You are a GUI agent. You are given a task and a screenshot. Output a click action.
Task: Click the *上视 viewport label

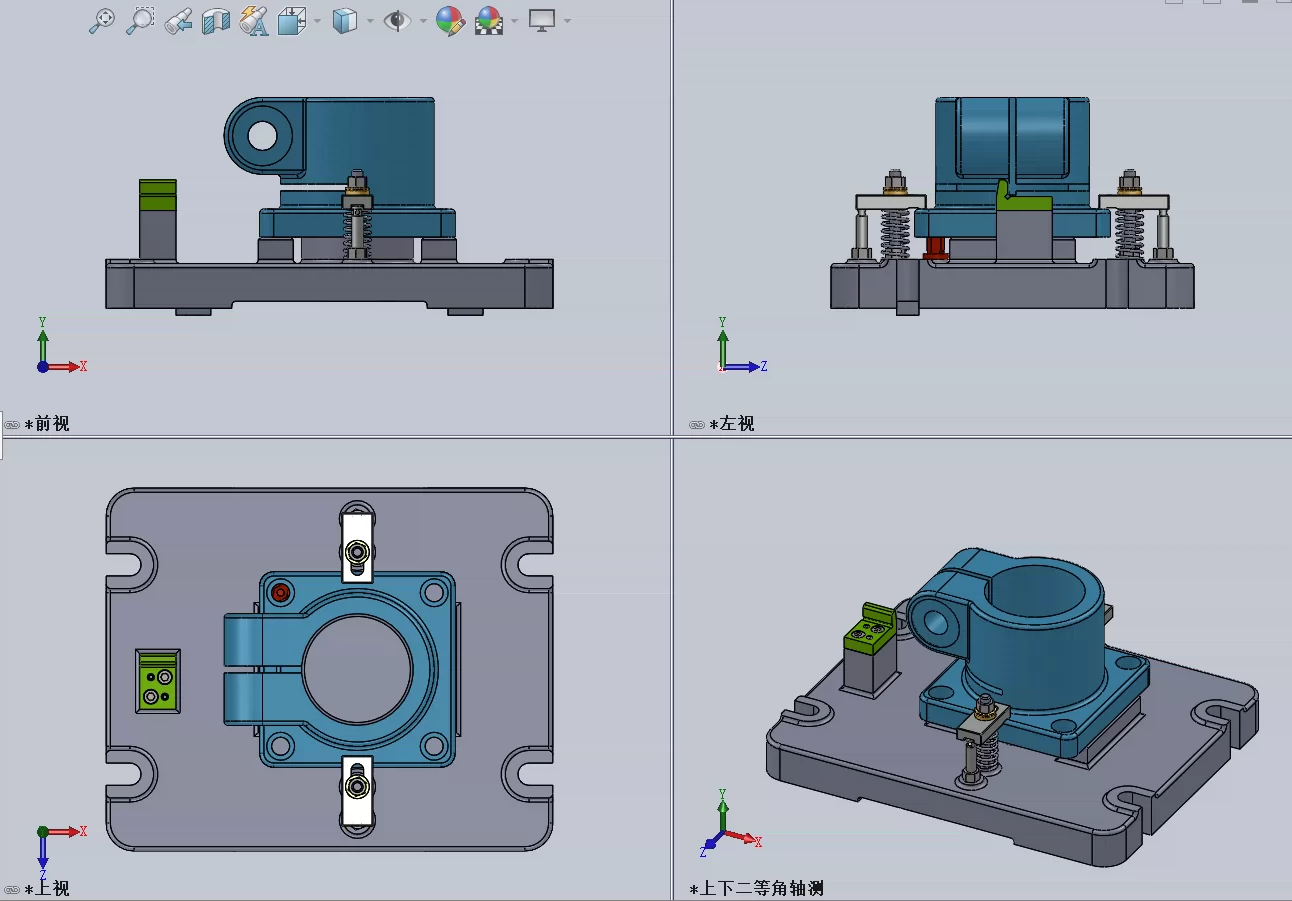[x=47, y=888]
